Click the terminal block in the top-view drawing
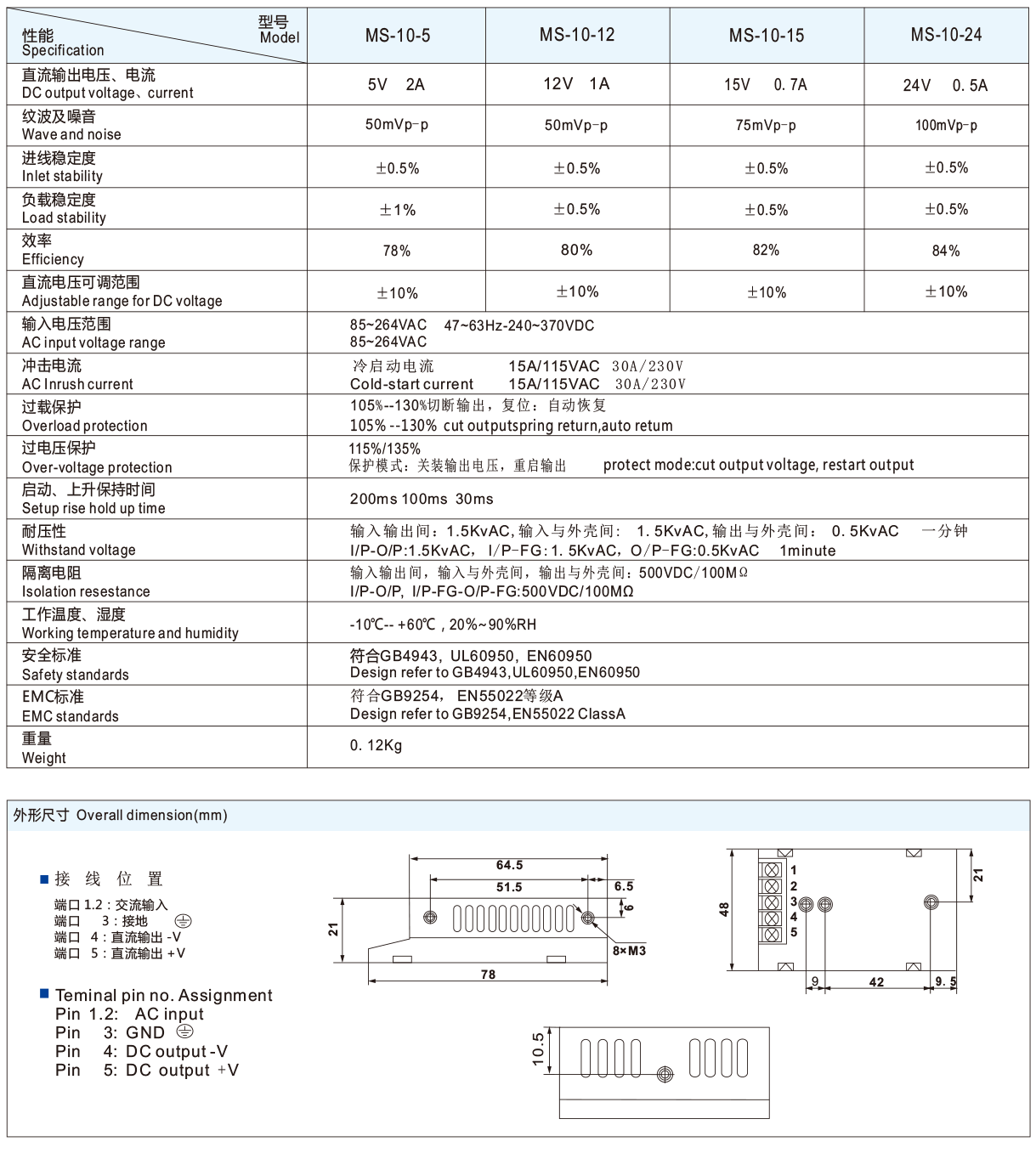This screenshot has width=1036, height=1153. click(770, 903)
